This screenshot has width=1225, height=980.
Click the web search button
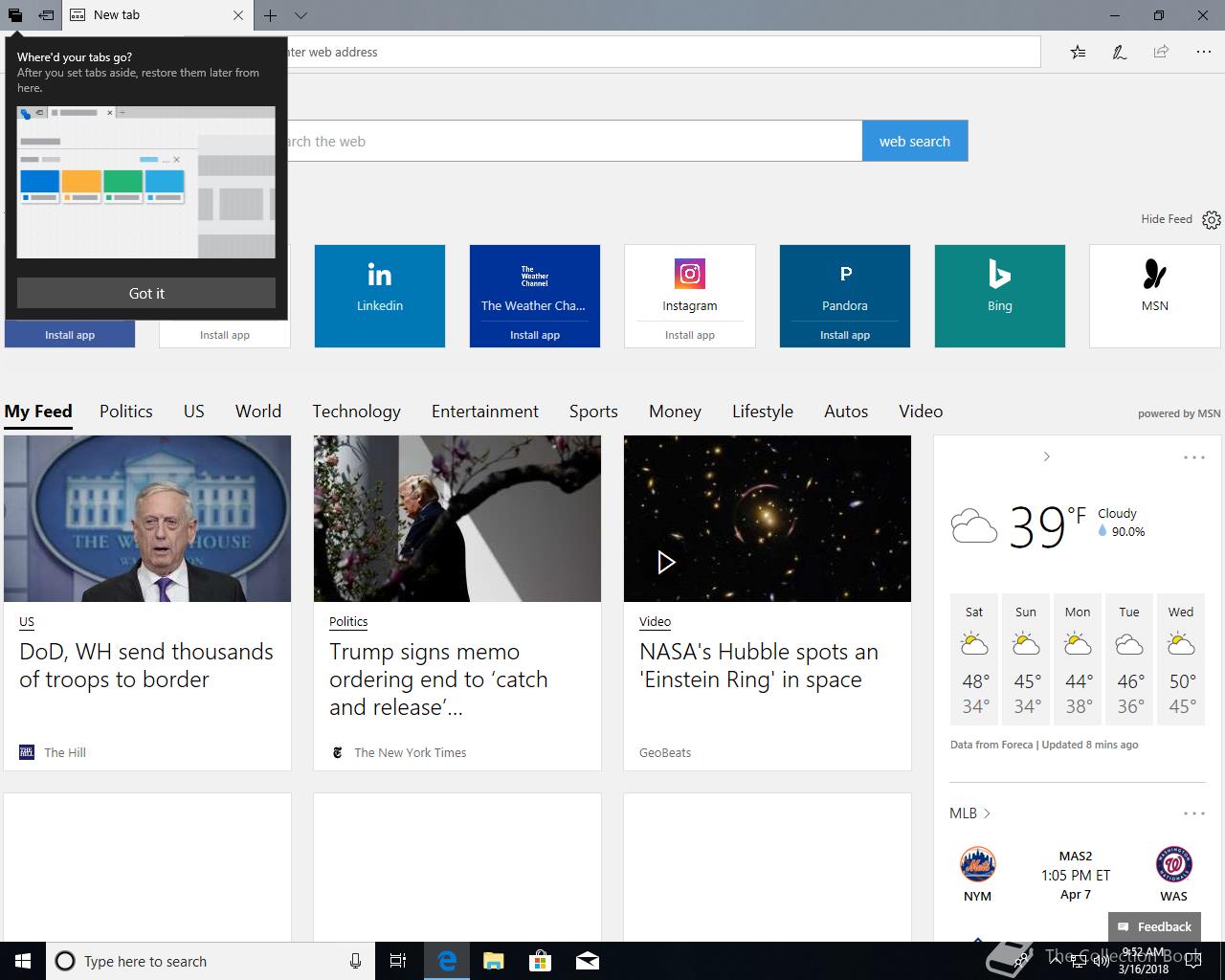tap(915, 141)
